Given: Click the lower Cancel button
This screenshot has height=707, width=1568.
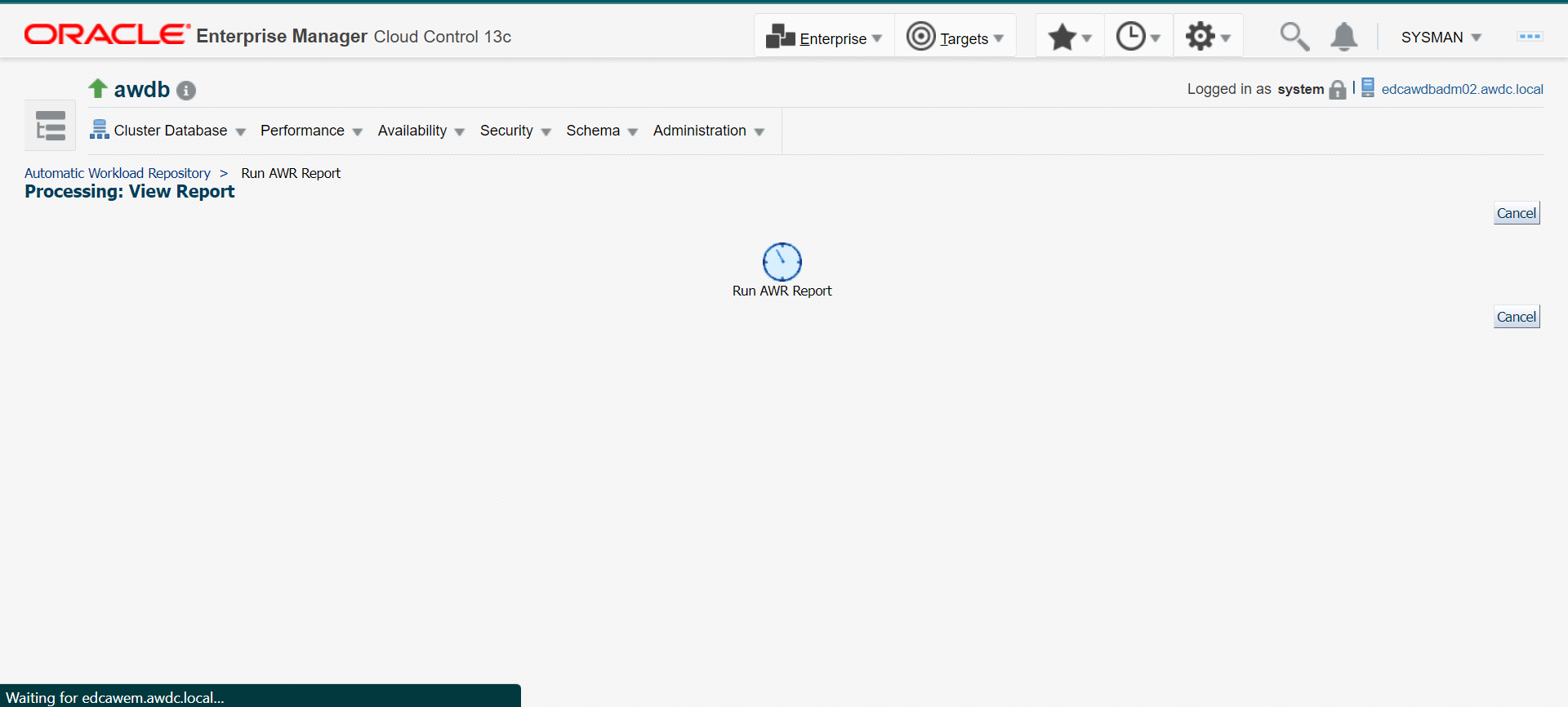Looking at the screenshot, I should 1517,317.
